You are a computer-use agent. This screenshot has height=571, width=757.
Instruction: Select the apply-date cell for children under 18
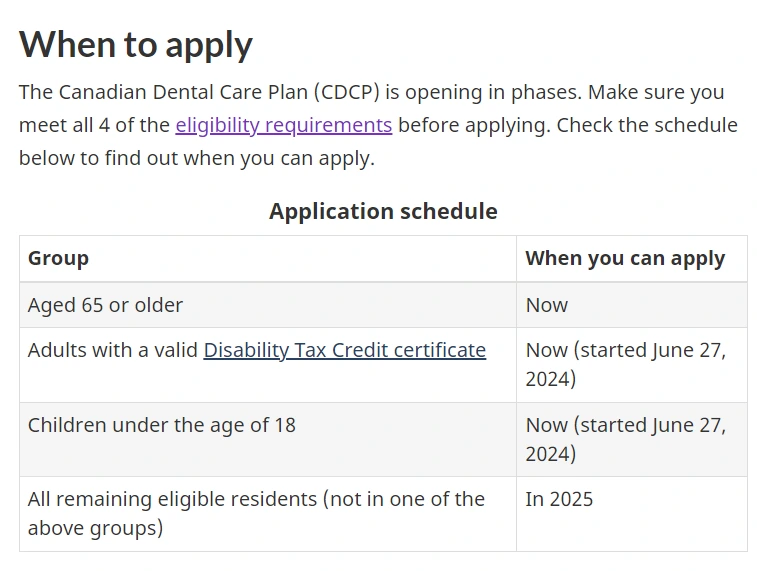pyautogui.click(x=625, y=439)
